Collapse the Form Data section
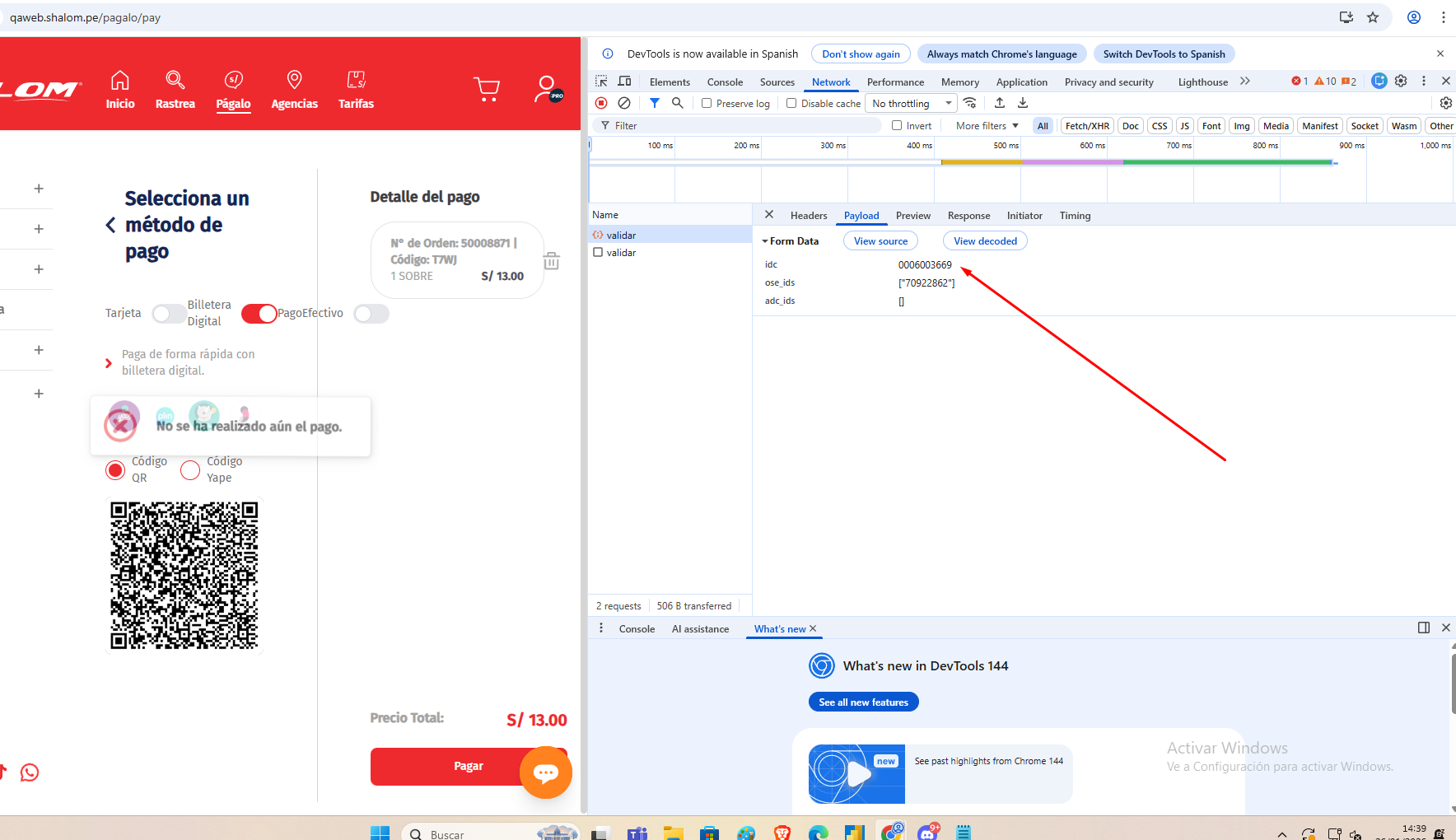 (766, 241)
